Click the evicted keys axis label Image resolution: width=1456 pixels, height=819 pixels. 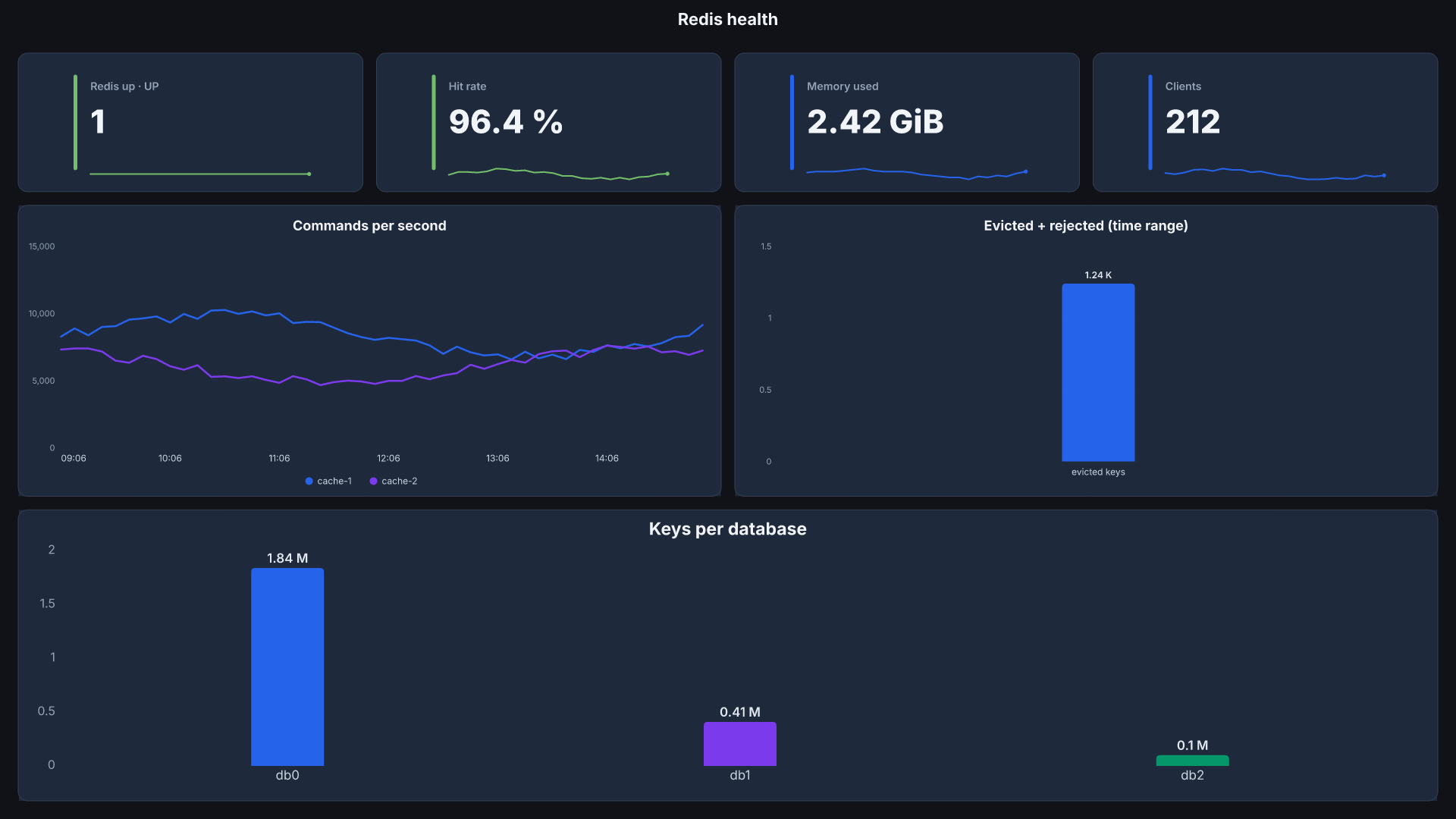click(x=1098, y=472)
